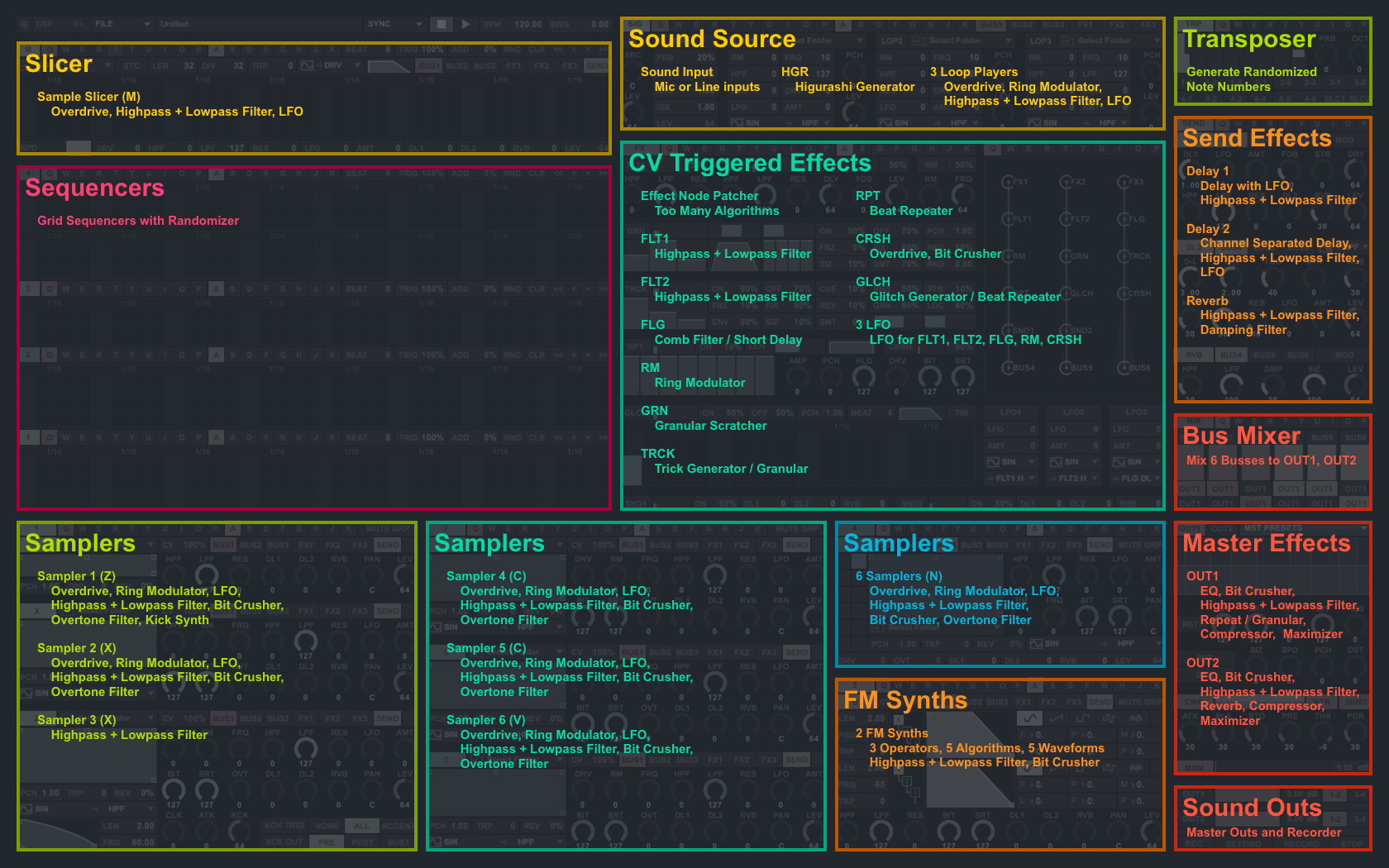Select the BUS5 patch node
Image resolution: width=1389 pixels, height=868 pixels.
click(x=1066, y=368)
